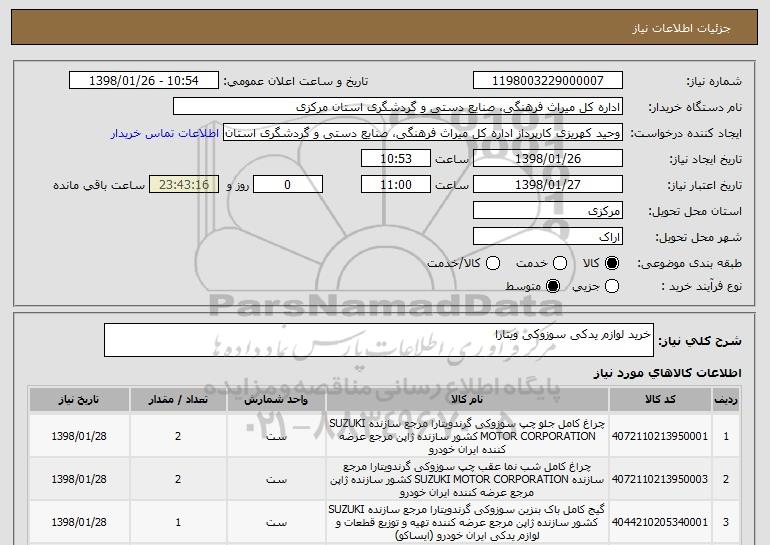Screen dimensions: 770x545
Task: Open the اطلاعات تماس خریدار link
Action: [165, 133]
